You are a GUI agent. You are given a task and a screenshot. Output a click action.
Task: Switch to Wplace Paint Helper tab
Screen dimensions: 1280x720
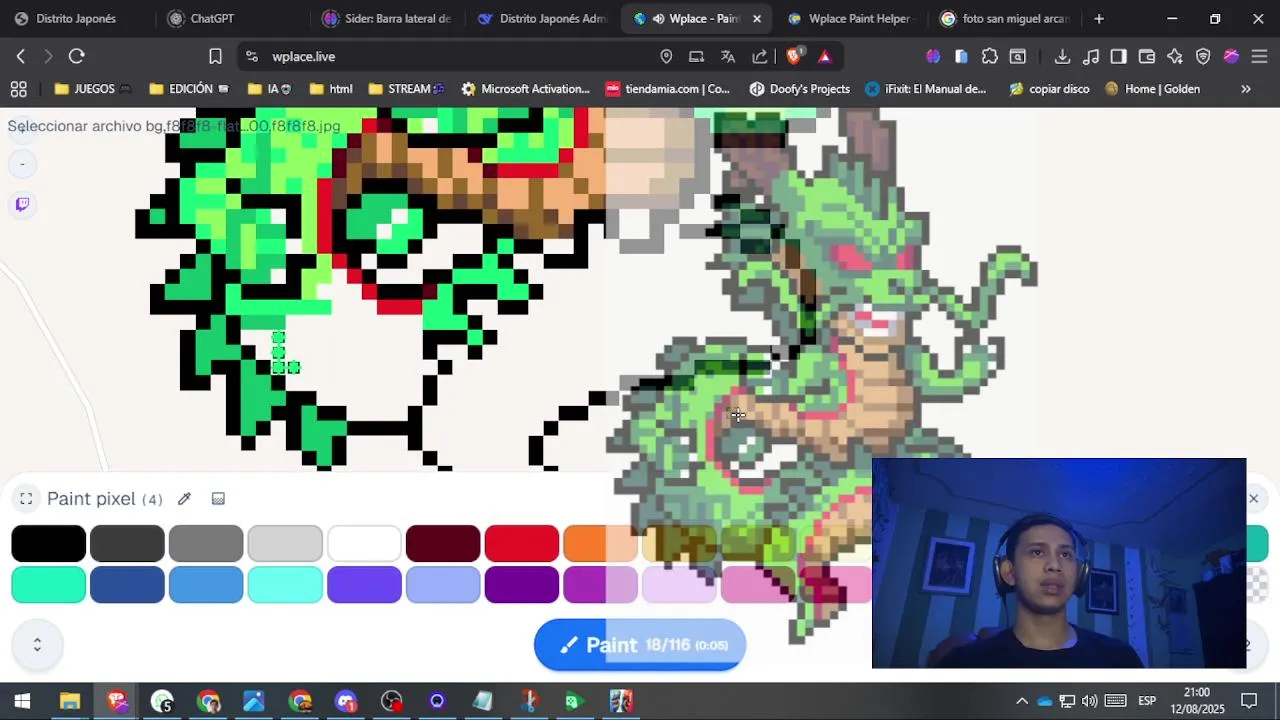click(x=850, y=19)
